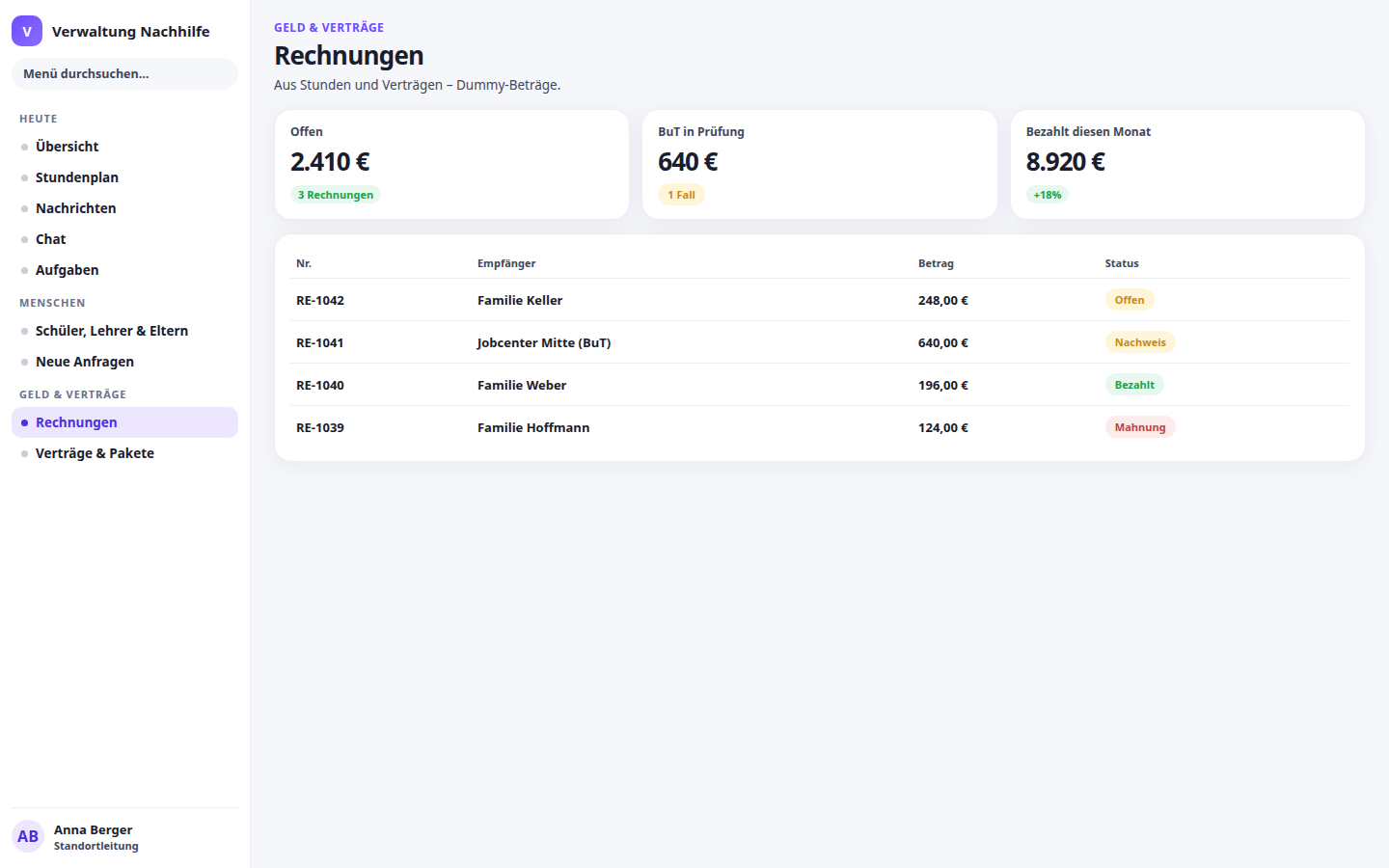
Task: Click the Offen status badge of RE-1042
Action: 1130,300
